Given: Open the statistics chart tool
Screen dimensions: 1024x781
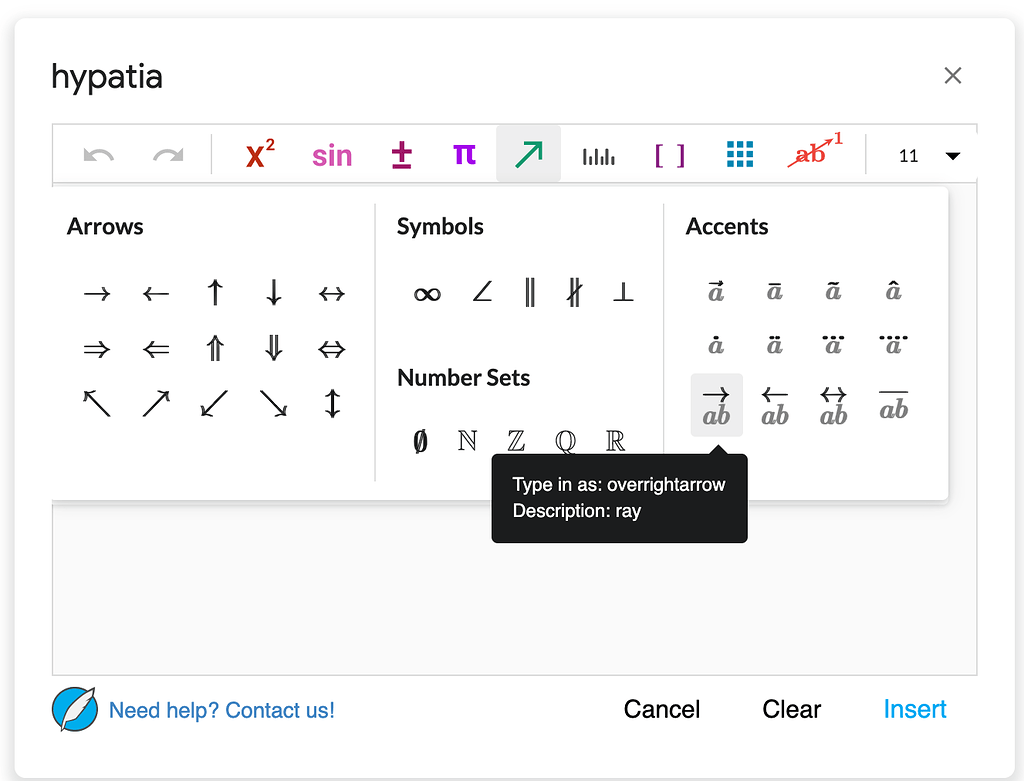Looking at the screenshot, I should [x=598, y=153].
